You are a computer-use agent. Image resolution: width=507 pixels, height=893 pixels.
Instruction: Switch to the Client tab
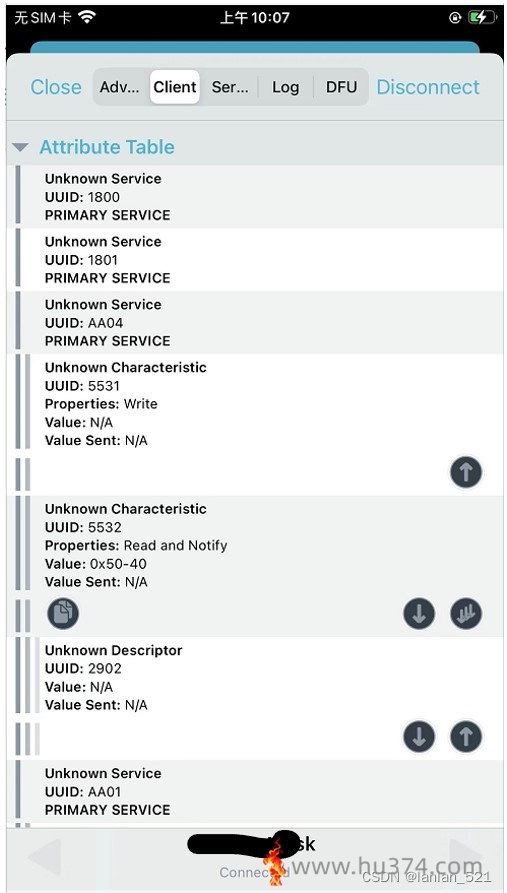(175, 87)
